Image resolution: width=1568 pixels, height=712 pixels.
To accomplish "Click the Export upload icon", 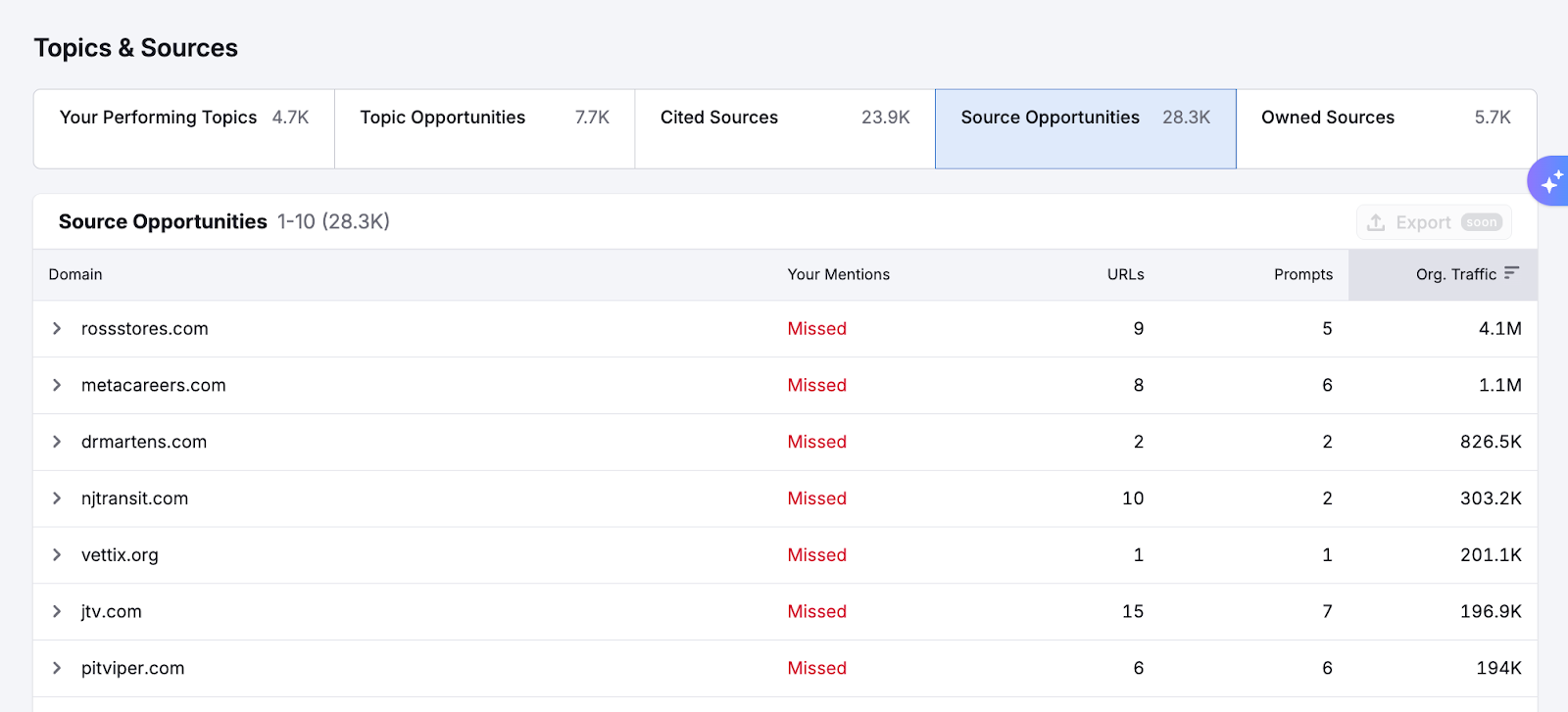I will click(1376, 222).
